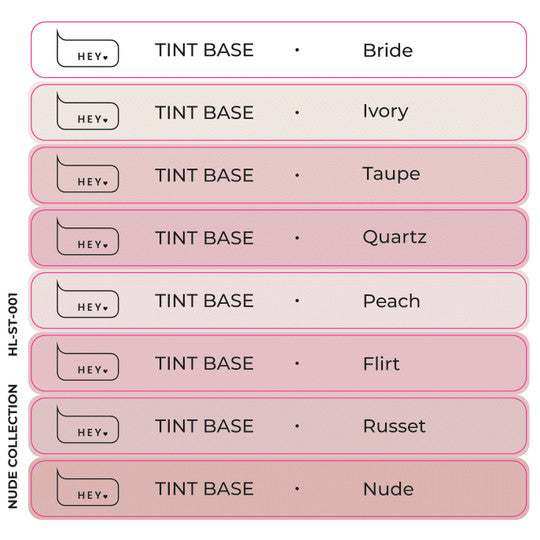540x540 pixels.
Task: Click the HEY logo on Quartz row
Action: click(x=88, y=237)
